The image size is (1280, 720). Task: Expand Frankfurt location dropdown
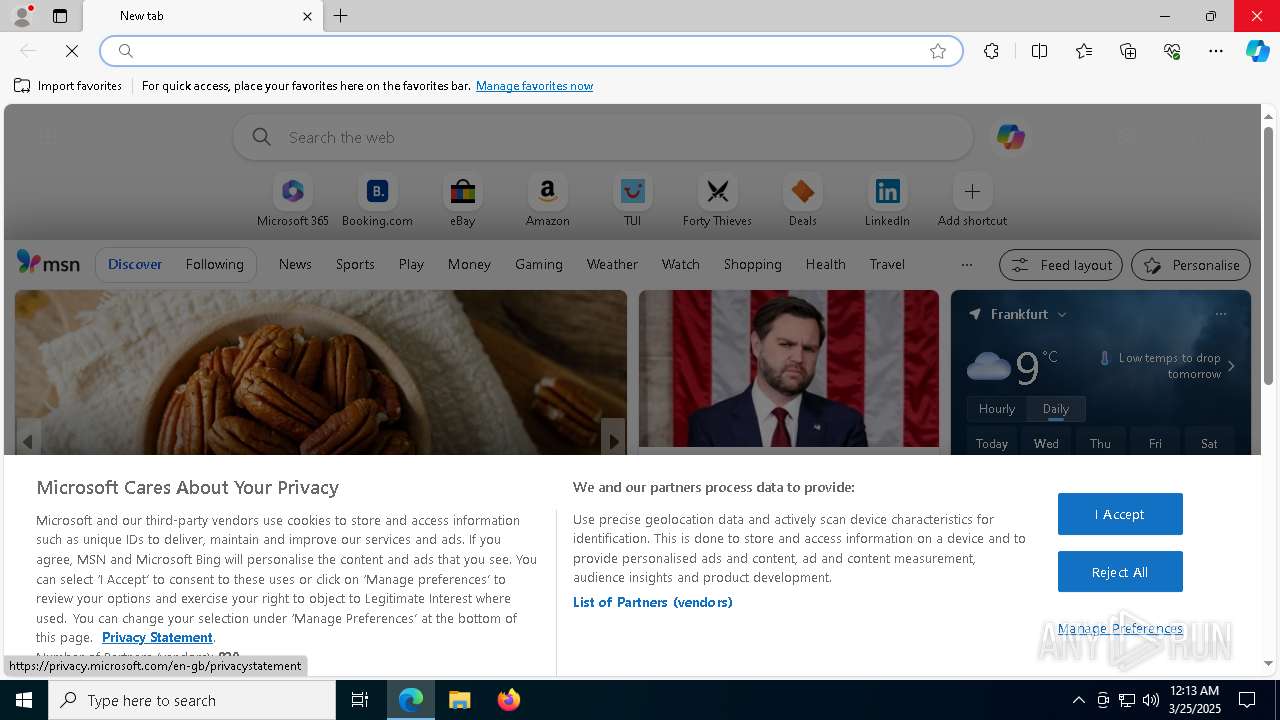tap(1062, 314)
